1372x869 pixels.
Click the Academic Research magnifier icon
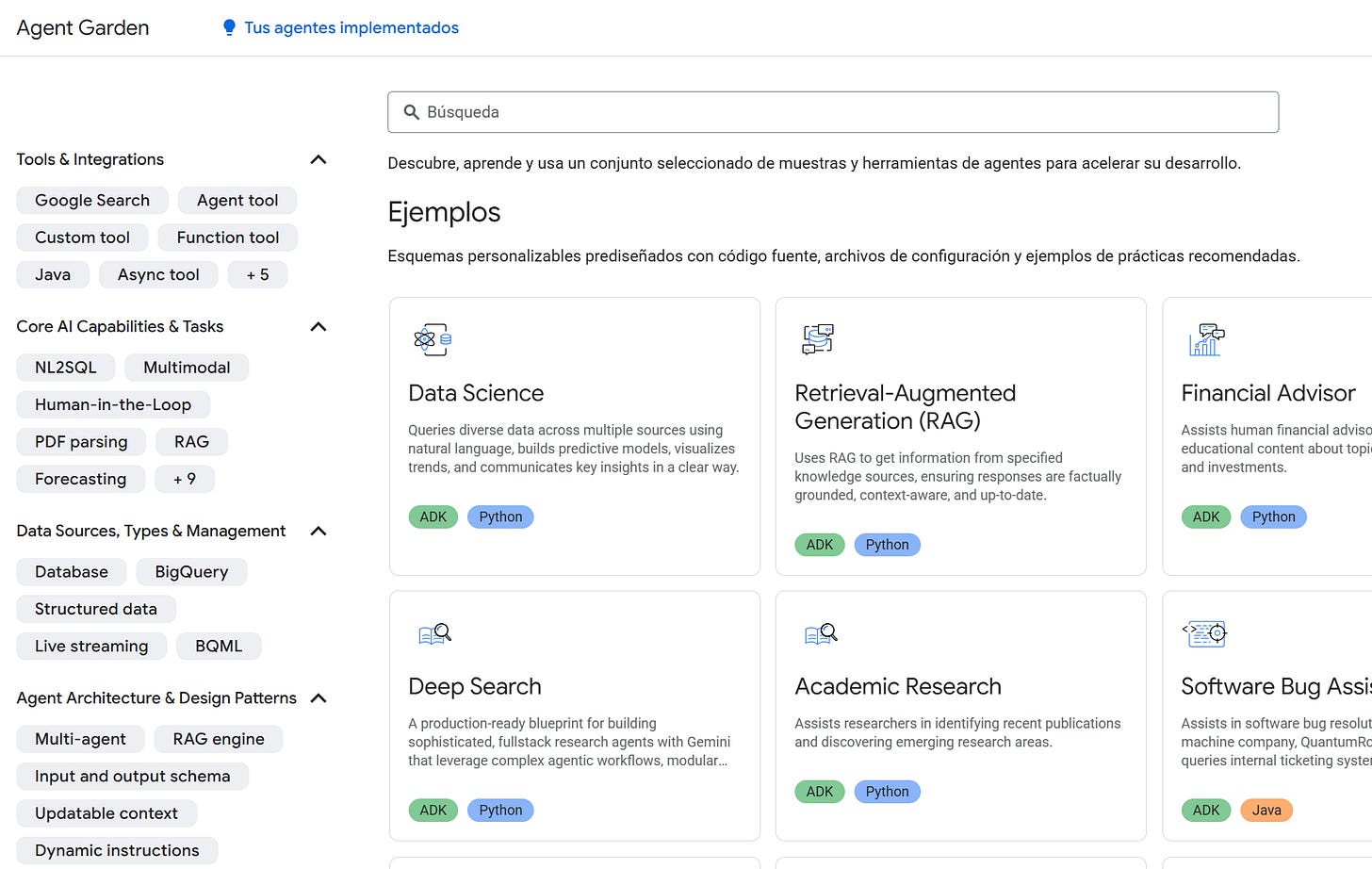[821, 633]
